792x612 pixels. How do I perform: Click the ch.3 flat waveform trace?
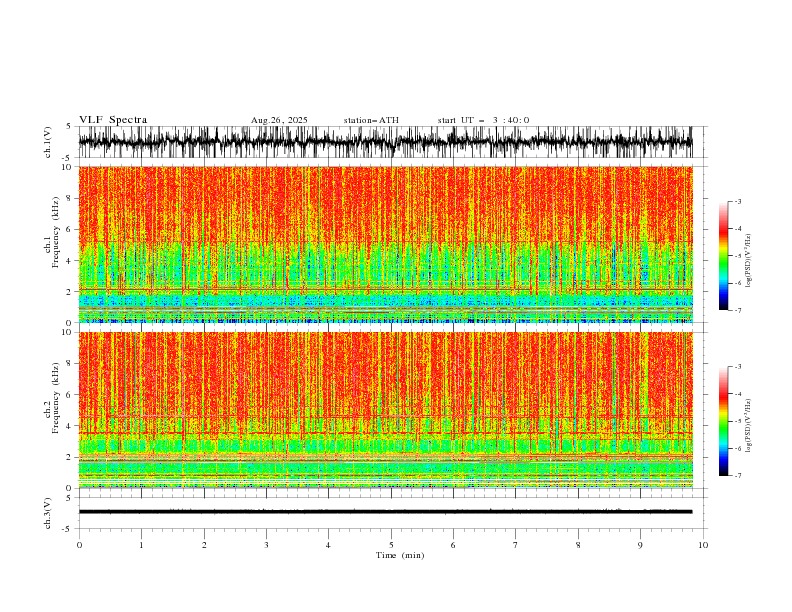tap(385, 512)
